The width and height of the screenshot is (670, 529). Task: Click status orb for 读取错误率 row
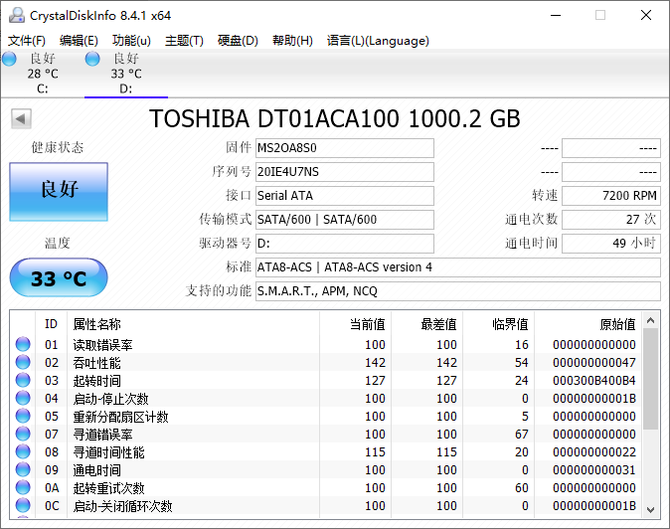[x=23, y=345]
